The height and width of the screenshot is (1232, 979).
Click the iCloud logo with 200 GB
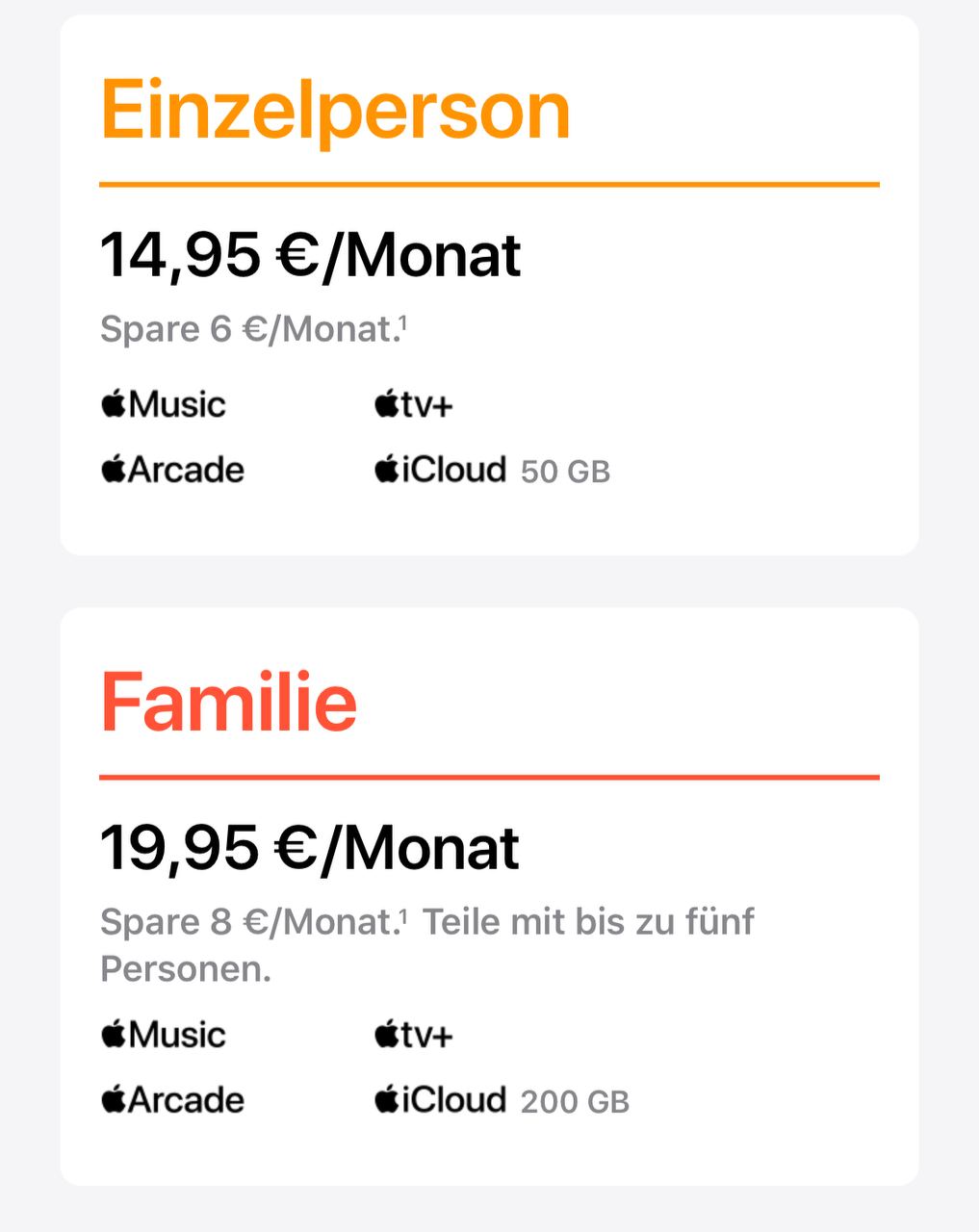point(440,1100)
